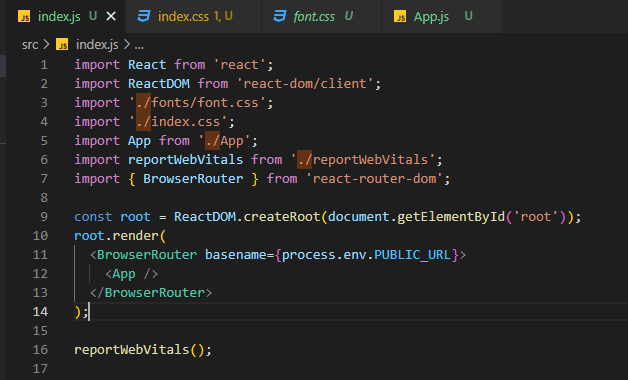Select the src breadcrumb folder
This screenshot has height=380, width=628.
pyautogui.click(x=30, y=44)
